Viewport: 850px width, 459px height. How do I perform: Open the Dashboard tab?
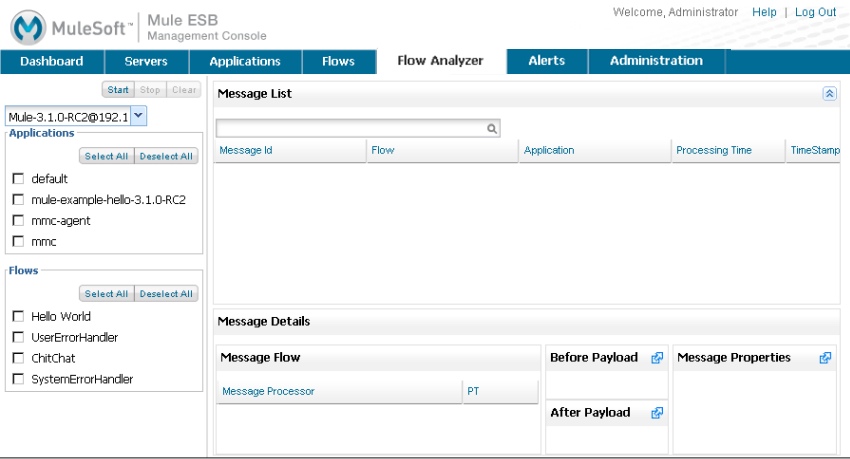tap(52, 61)
